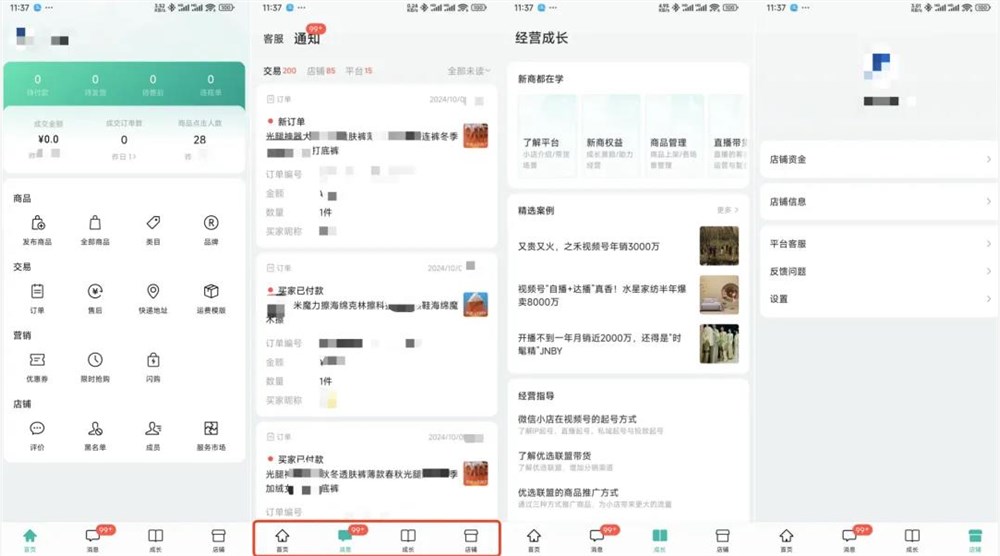Read 又贵又火 之禾视频号年销3000万 case

[x=588, y=246]
